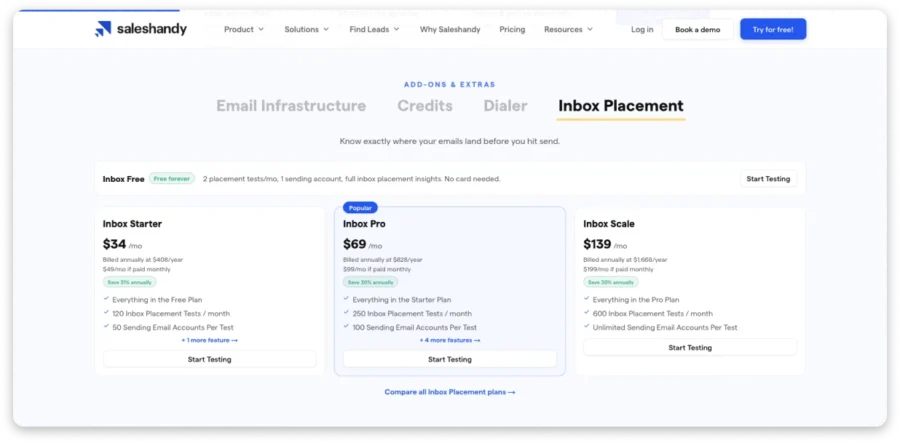Image resolution: width=900 pixels, height=443 pixels.
Task: Show 4 more features in Inbox Pro
Action: coord(450,340)
